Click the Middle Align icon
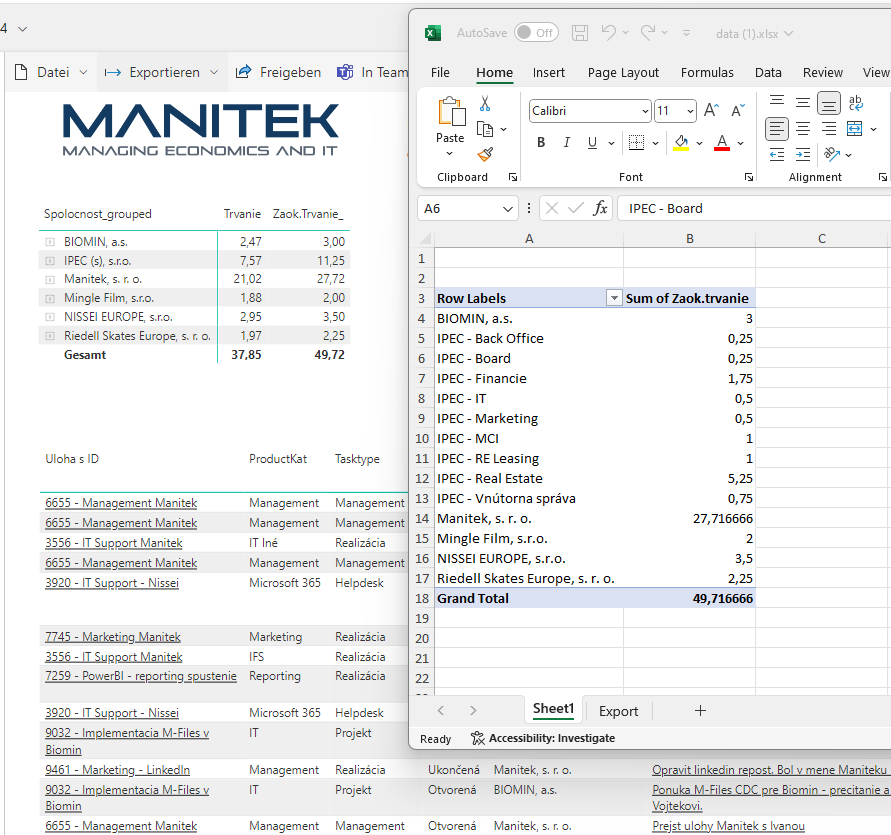This screenshot has height=835, width=891. click(x=803, y=103)
